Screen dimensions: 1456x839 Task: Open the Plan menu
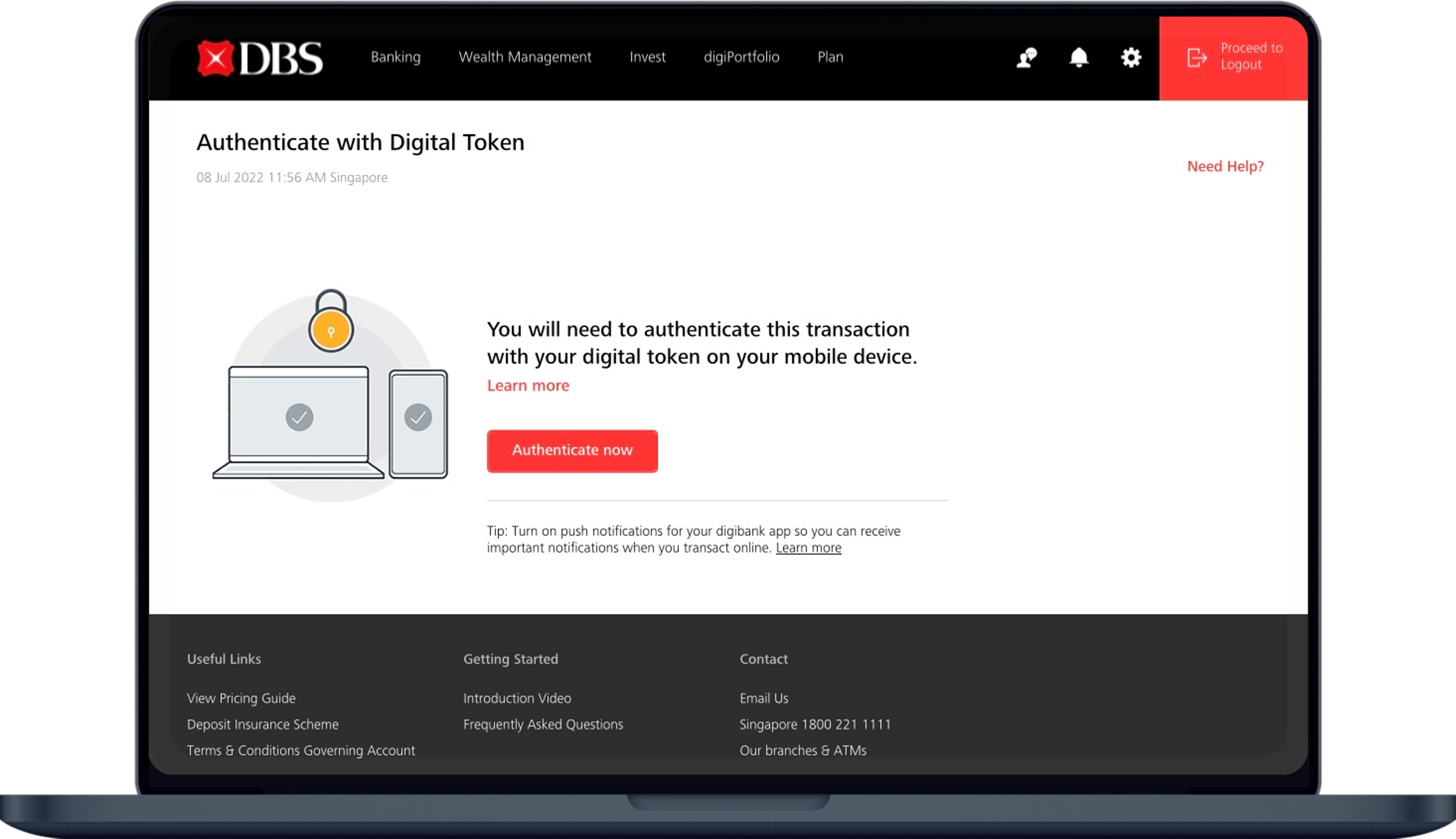[x=830, y=57]
